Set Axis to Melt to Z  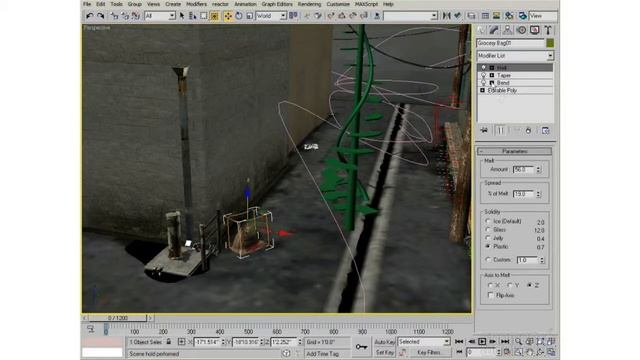coord(529,285)
